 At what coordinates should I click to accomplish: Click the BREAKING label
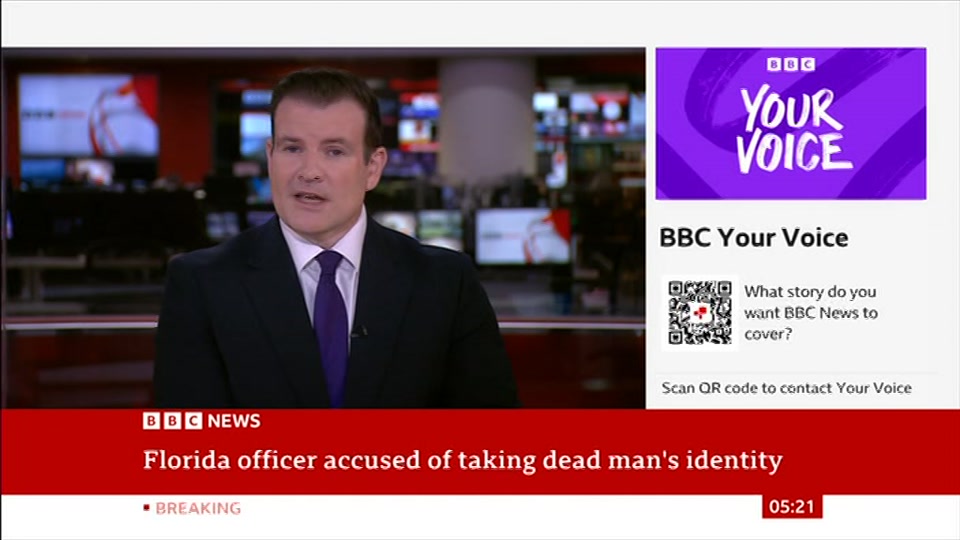(198, 508)
